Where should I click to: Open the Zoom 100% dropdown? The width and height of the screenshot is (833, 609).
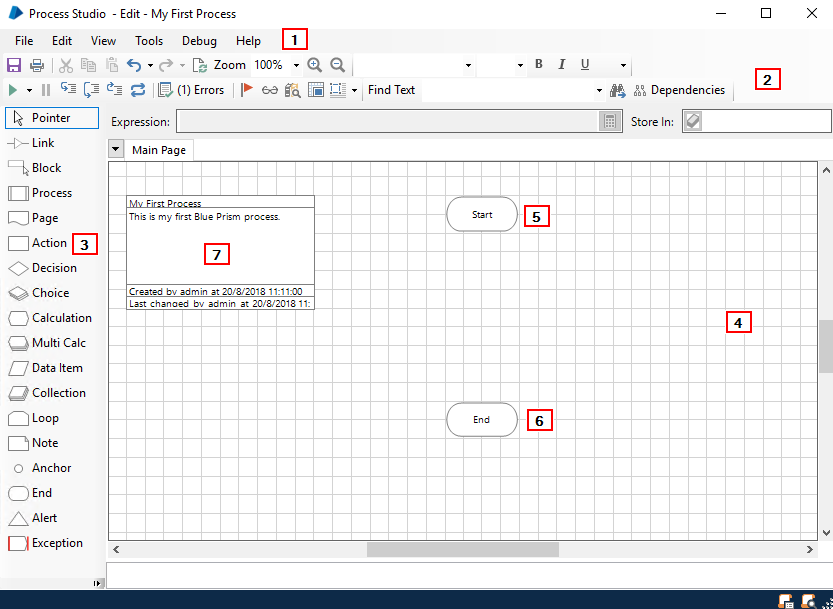tap(296, 65)
